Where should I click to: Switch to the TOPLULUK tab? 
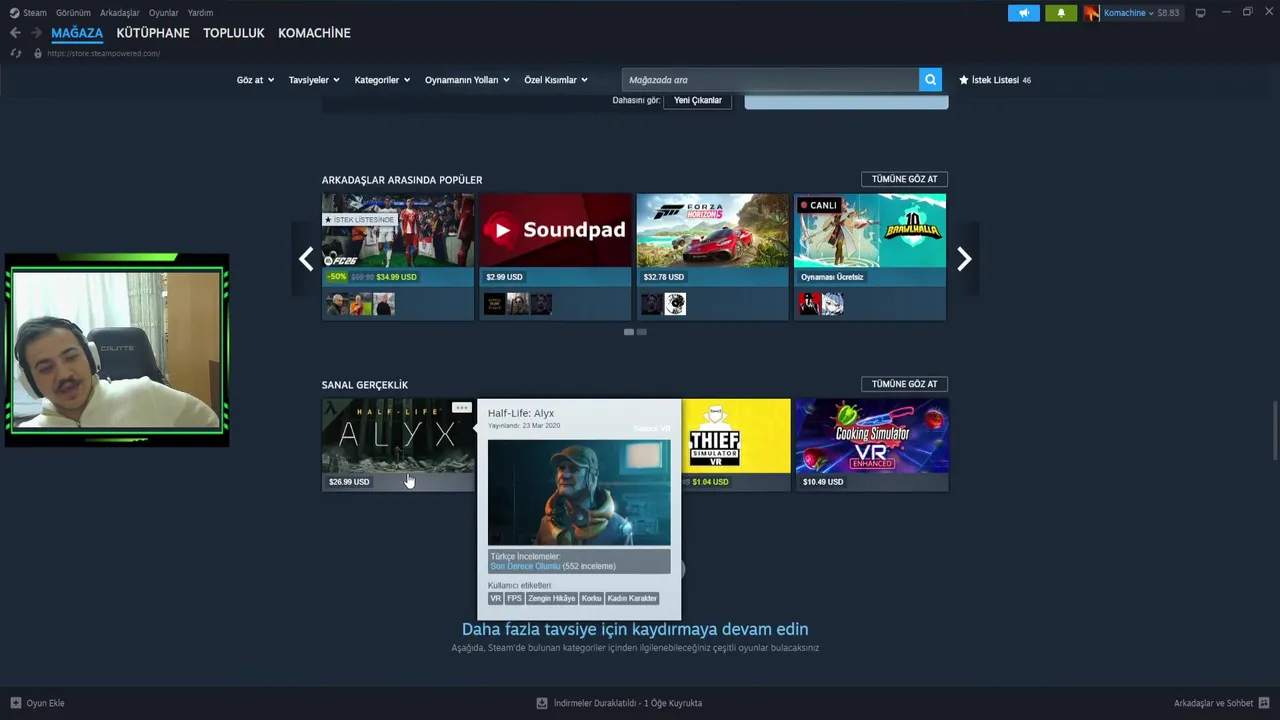pyautogui.click(x=234, y=33)
